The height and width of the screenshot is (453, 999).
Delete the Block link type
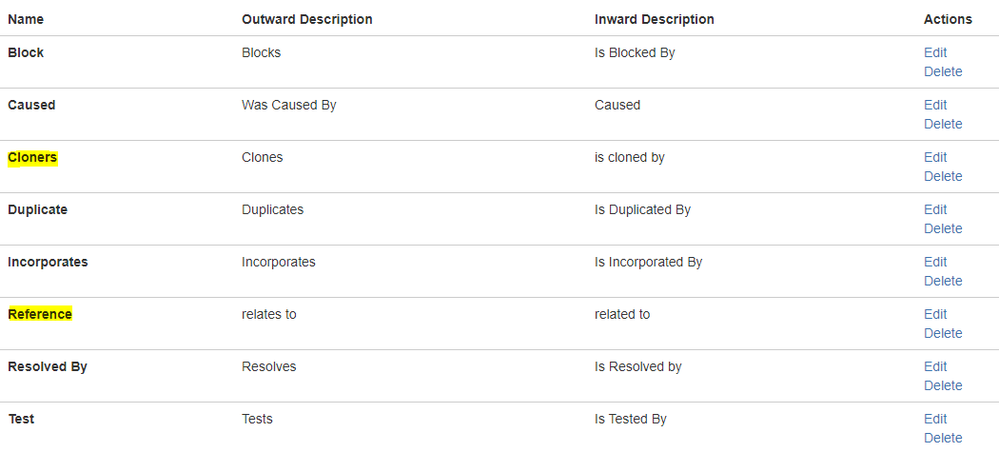(x=943, y=72)
